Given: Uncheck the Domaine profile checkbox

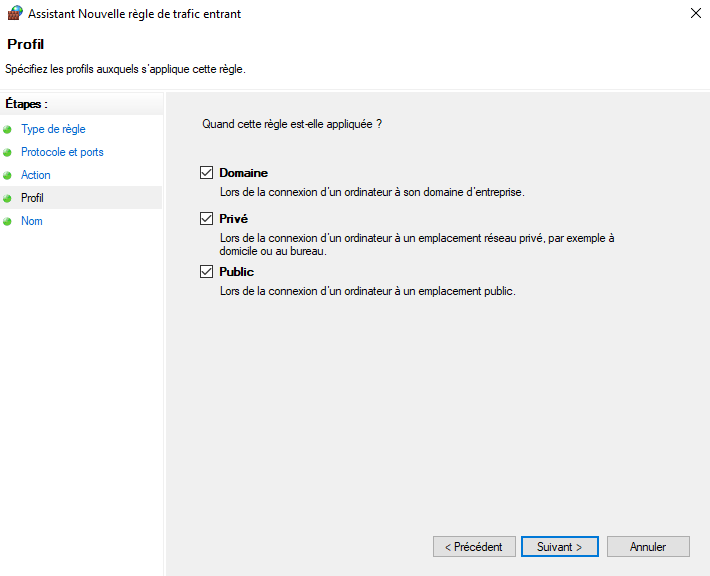Looking at the screenshot, I should click(x=207, y=173).
